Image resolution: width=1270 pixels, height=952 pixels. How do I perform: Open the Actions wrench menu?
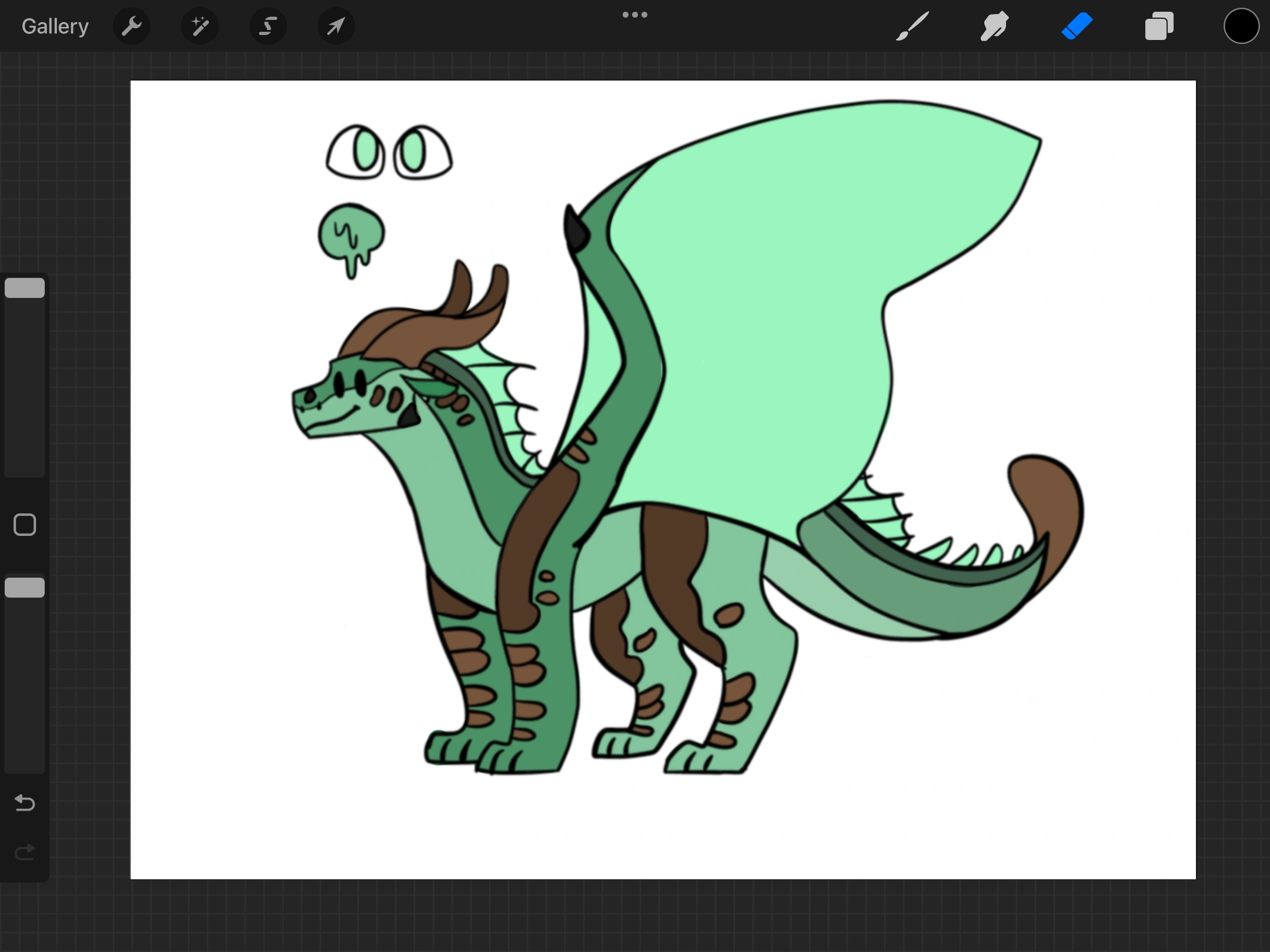tap(132, 26)
